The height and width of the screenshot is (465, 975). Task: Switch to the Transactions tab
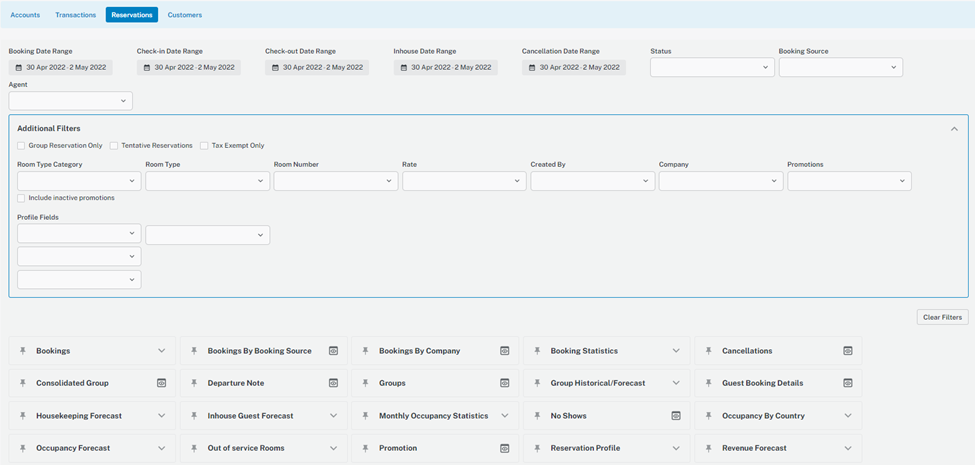pos(76,15)
